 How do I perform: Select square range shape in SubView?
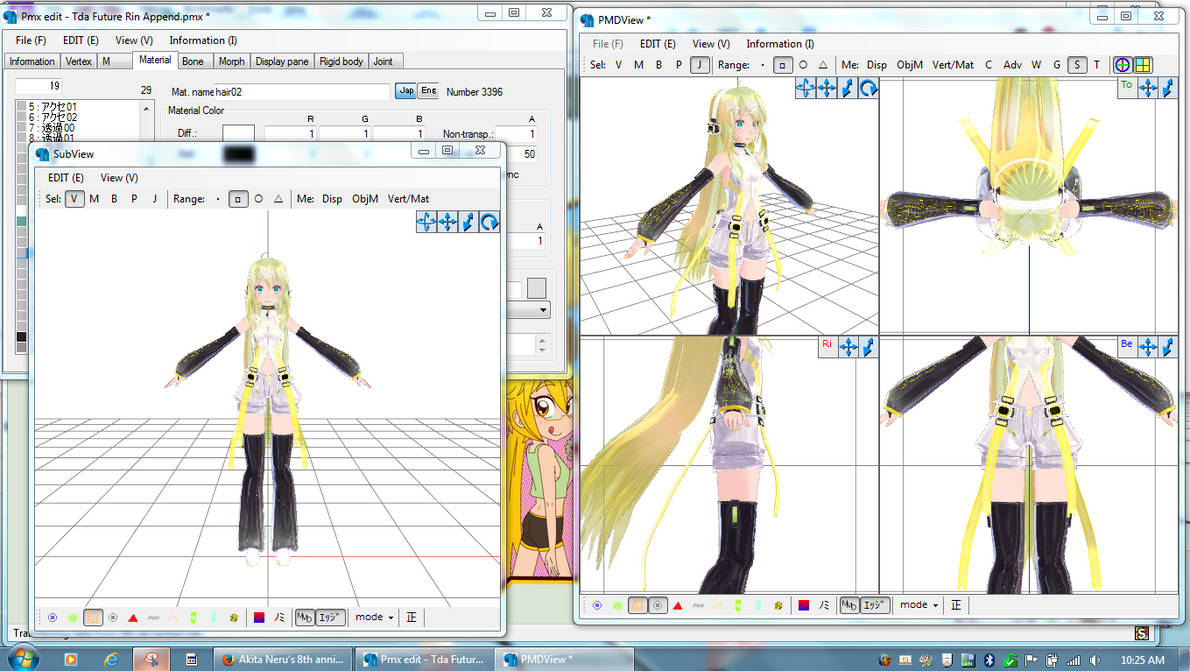238,199
